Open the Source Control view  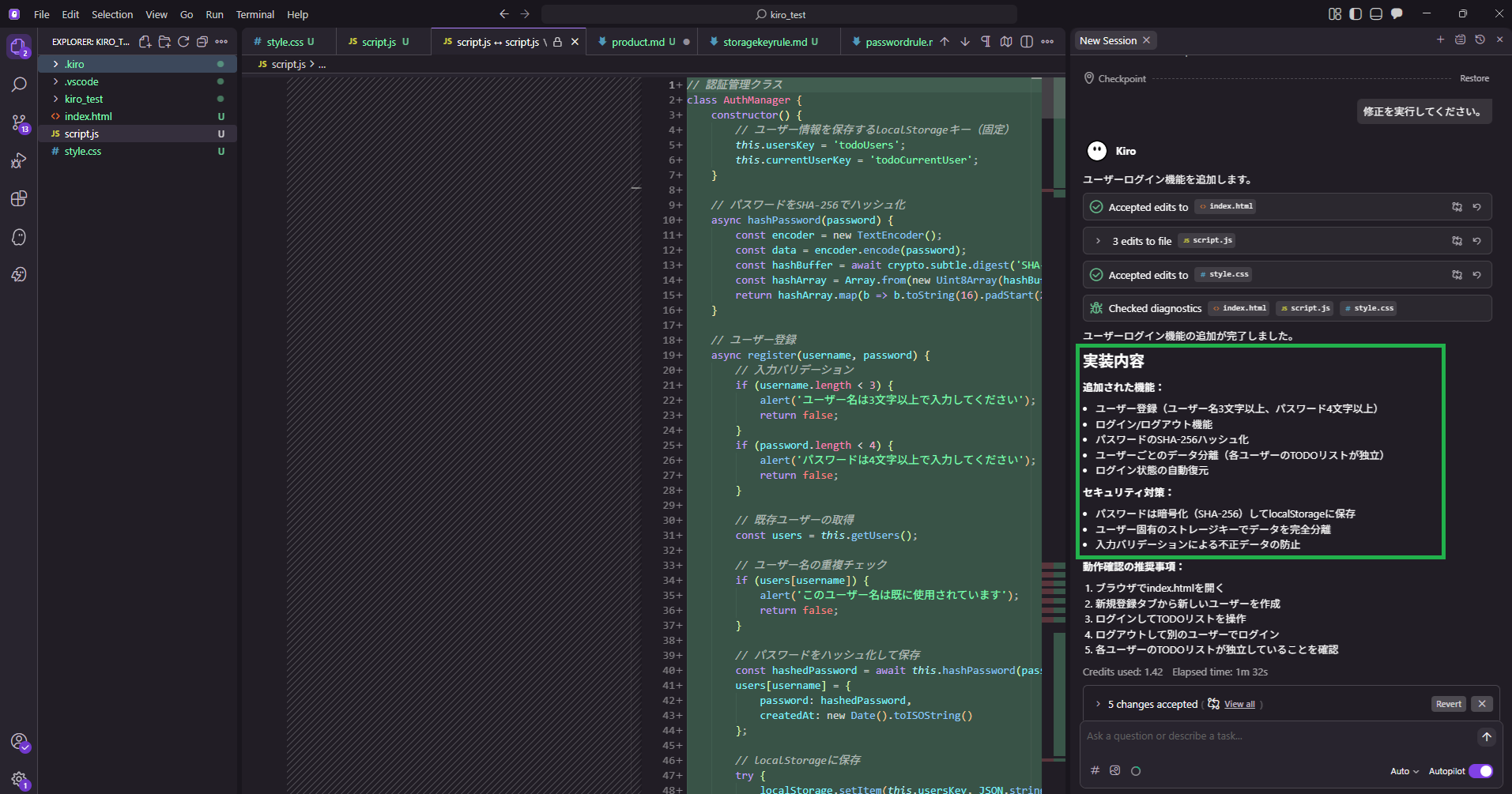19,122
